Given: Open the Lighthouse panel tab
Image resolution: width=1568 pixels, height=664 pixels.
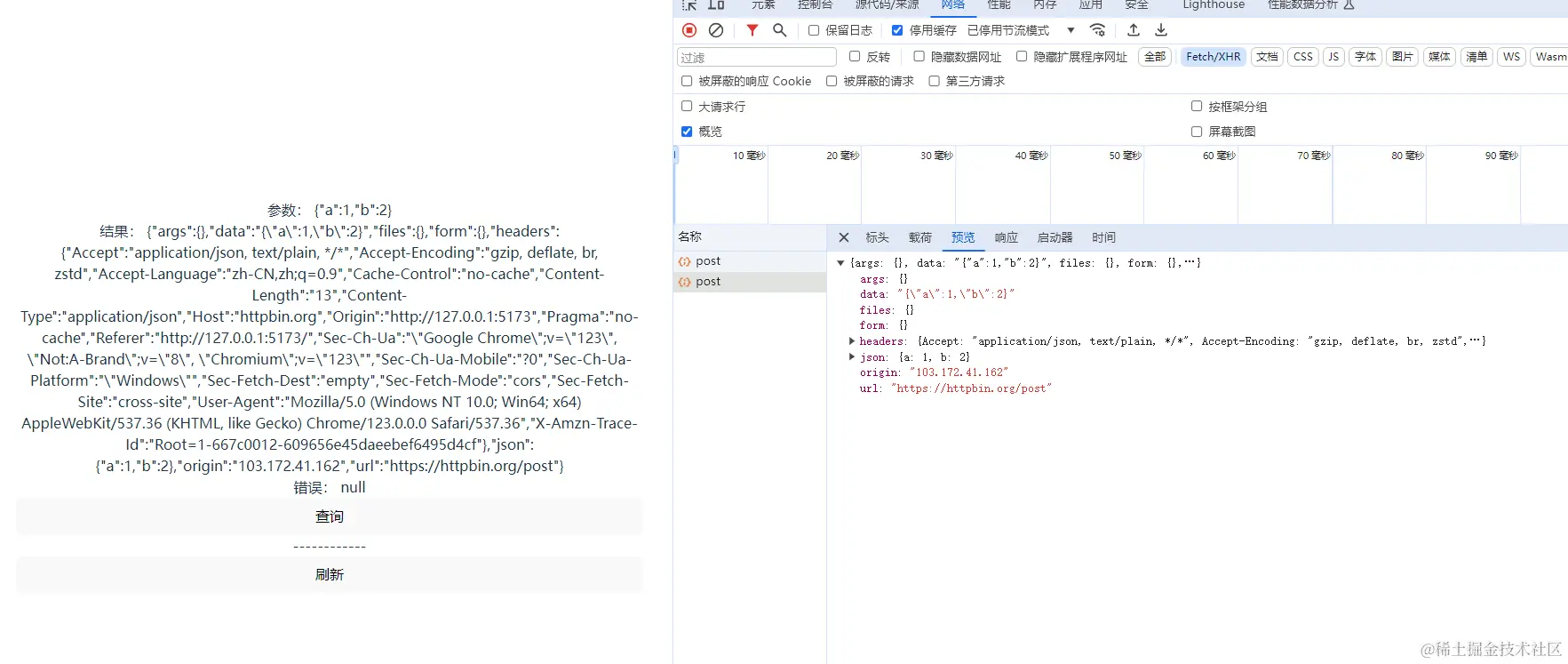Looking at the screenshot, I should (1214, 5).
